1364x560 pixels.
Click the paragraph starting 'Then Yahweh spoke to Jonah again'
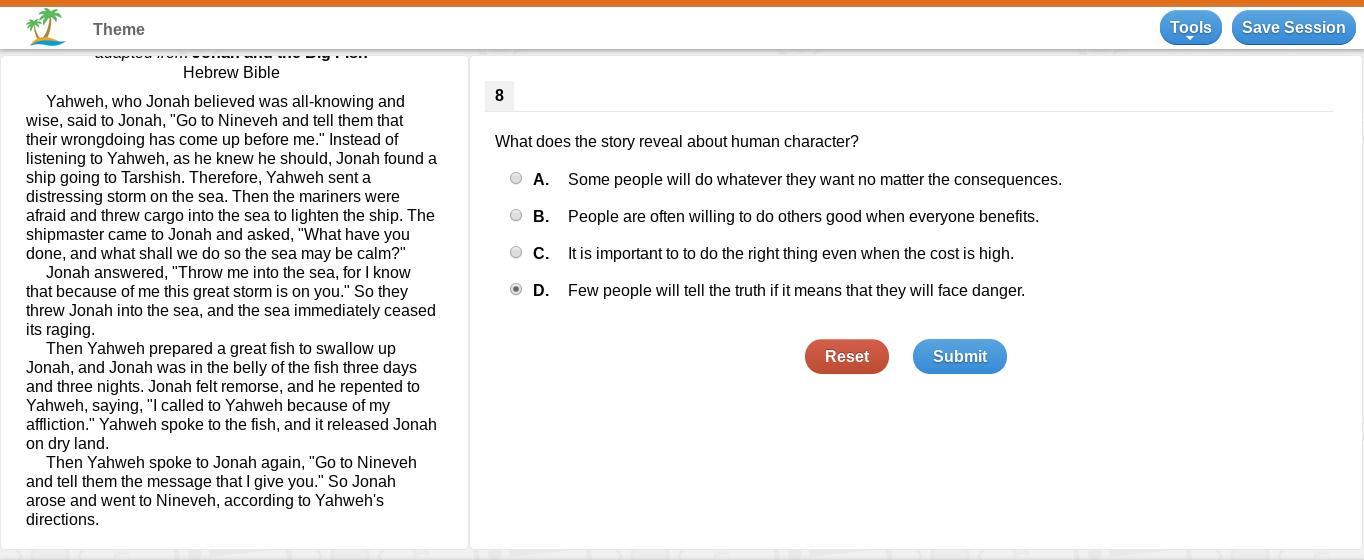click(222, 491)
